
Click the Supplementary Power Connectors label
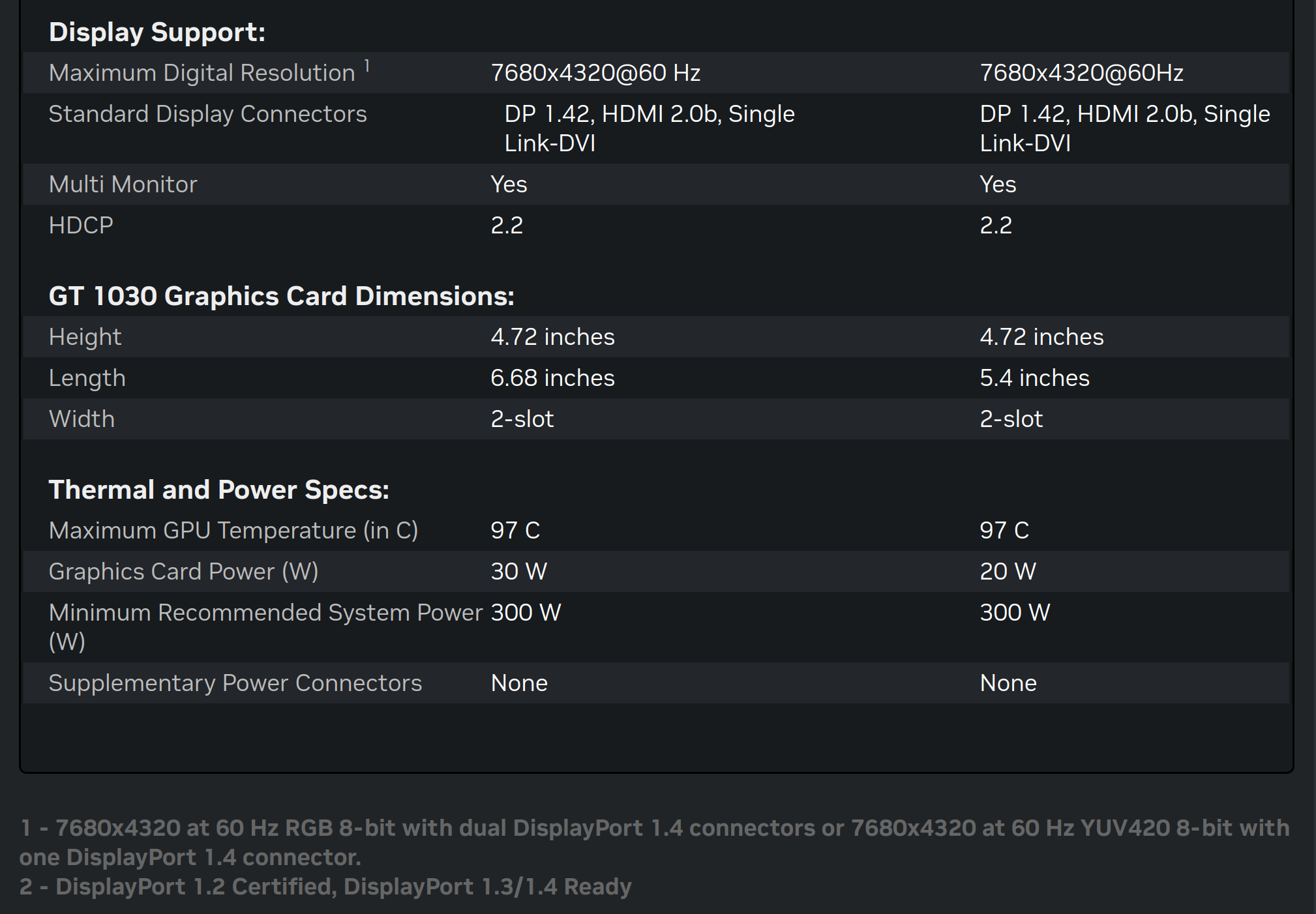(235, 683)
